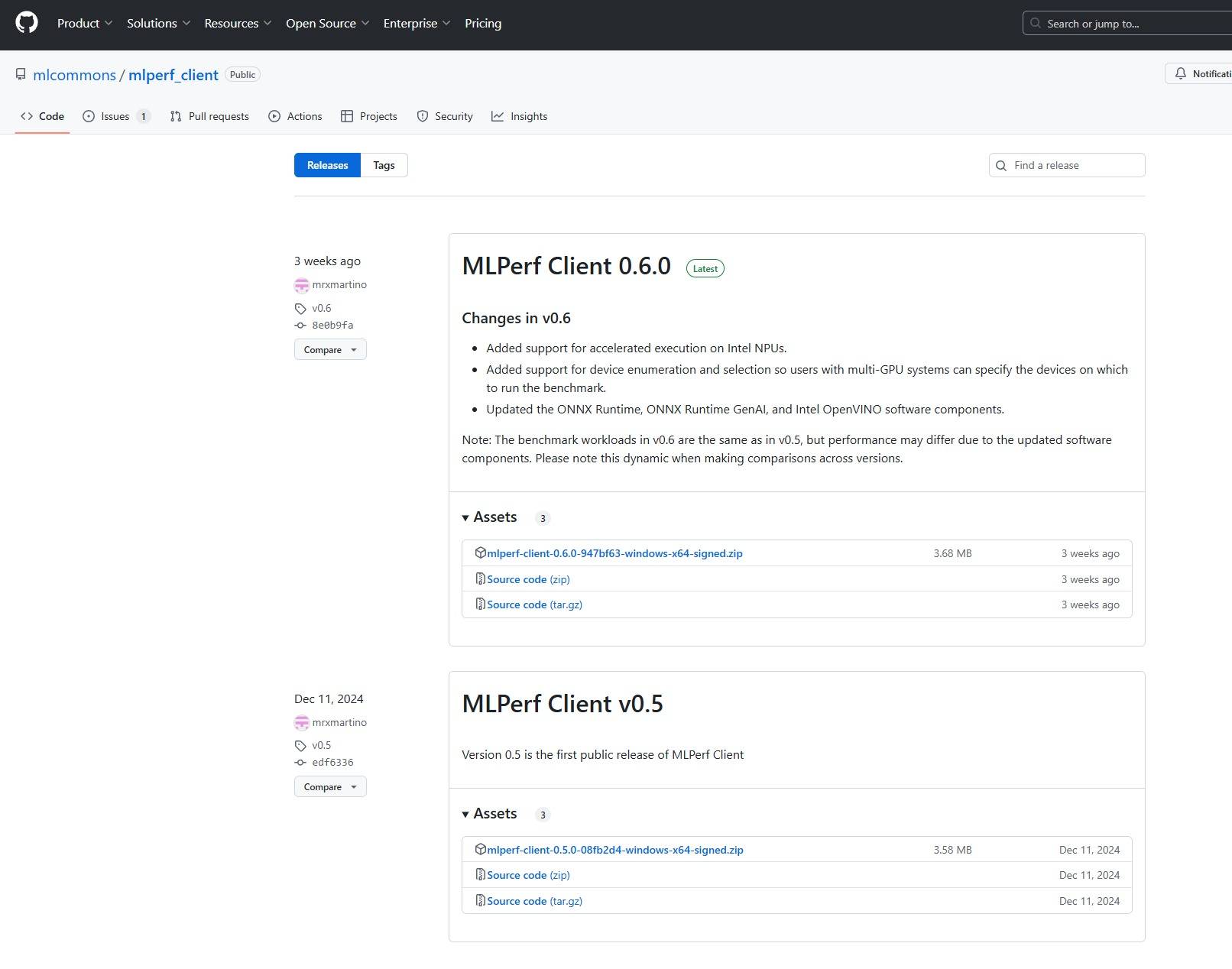Click the notifications bell icon
This screenshot has width=1232, height=969.
1181,73
